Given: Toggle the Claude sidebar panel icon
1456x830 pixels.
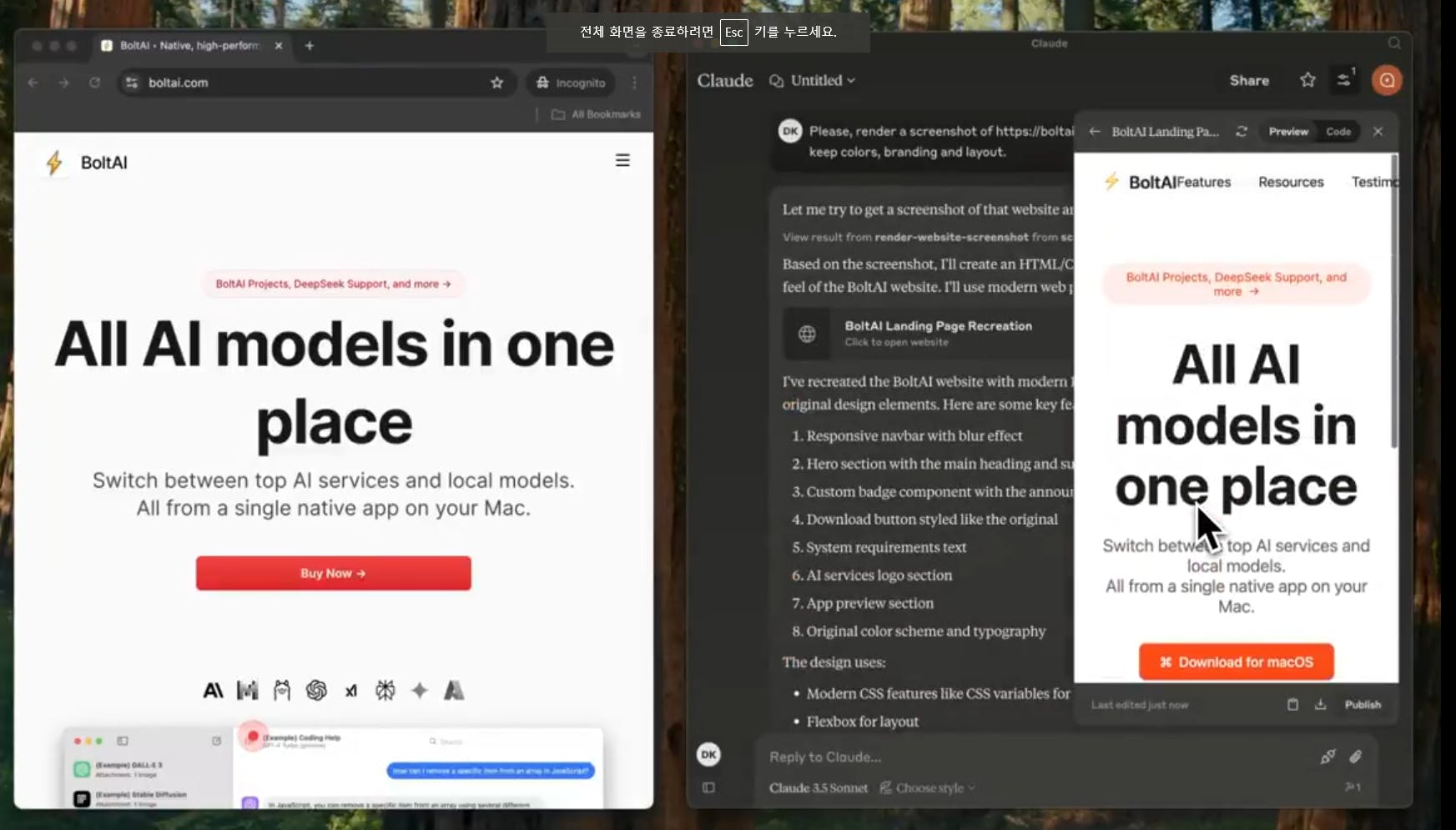Looking at the screenshot, I should tap(708, 787).
